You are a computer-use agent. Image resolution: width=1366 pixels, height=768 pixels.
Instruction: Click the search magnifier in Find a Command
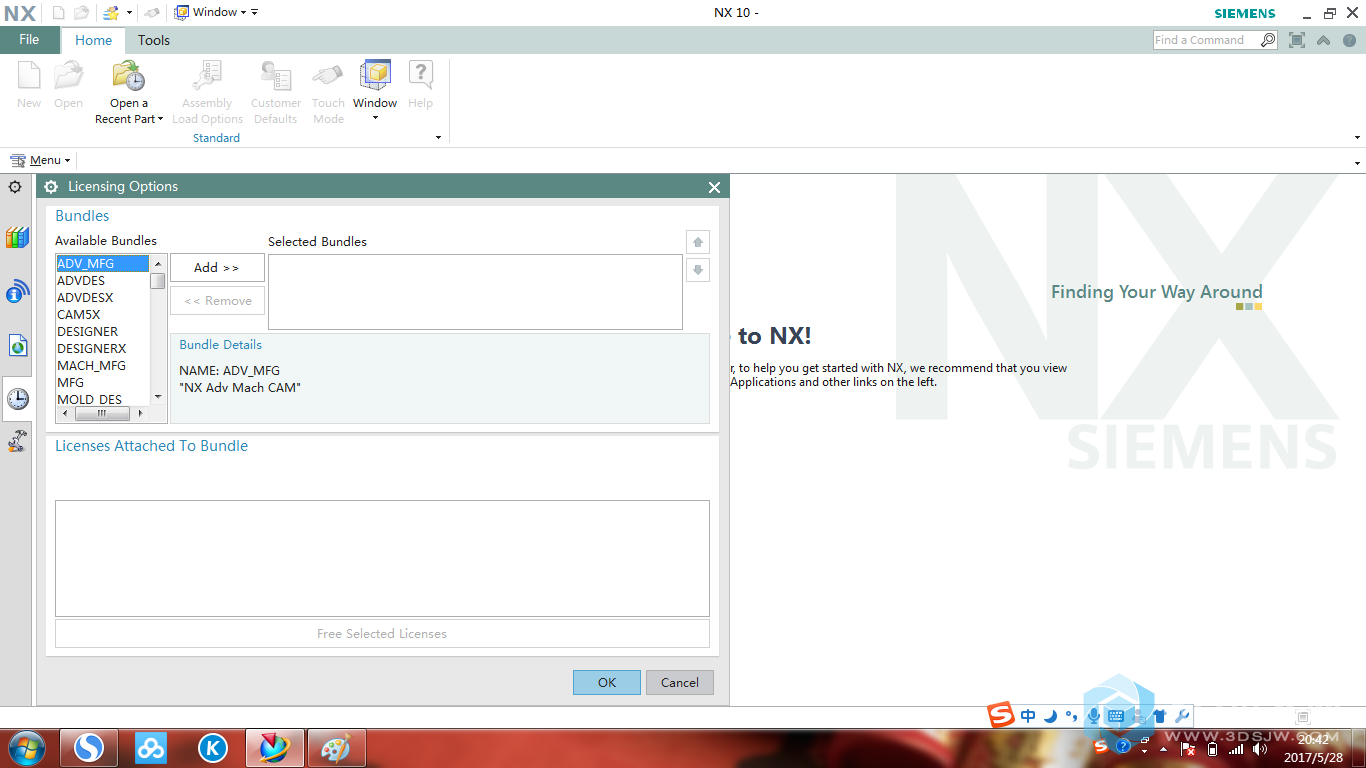[1268, 40]
